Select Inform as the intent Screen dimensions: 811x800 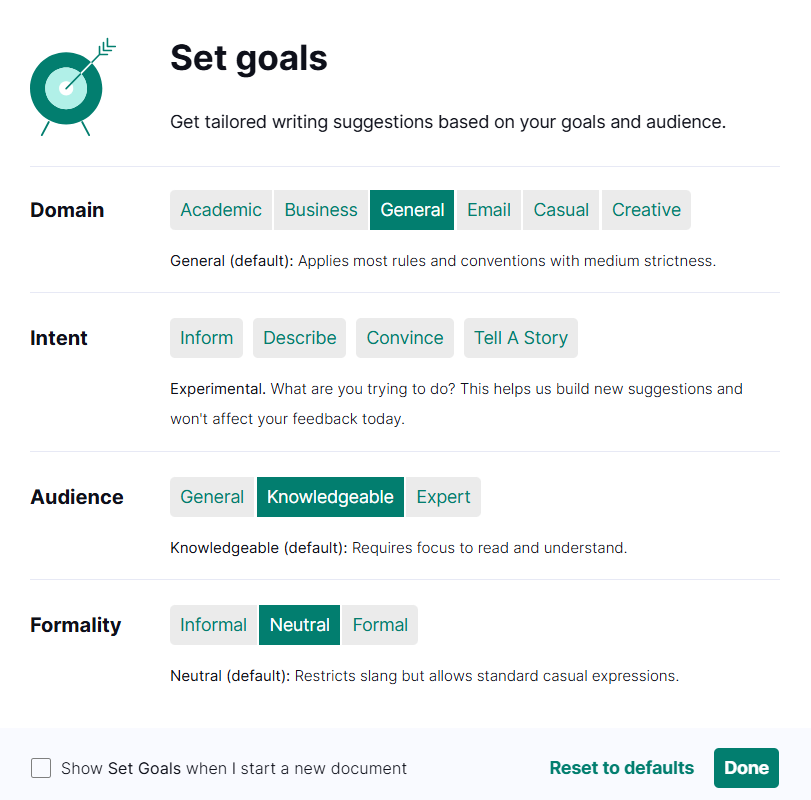tap(207, 338)
